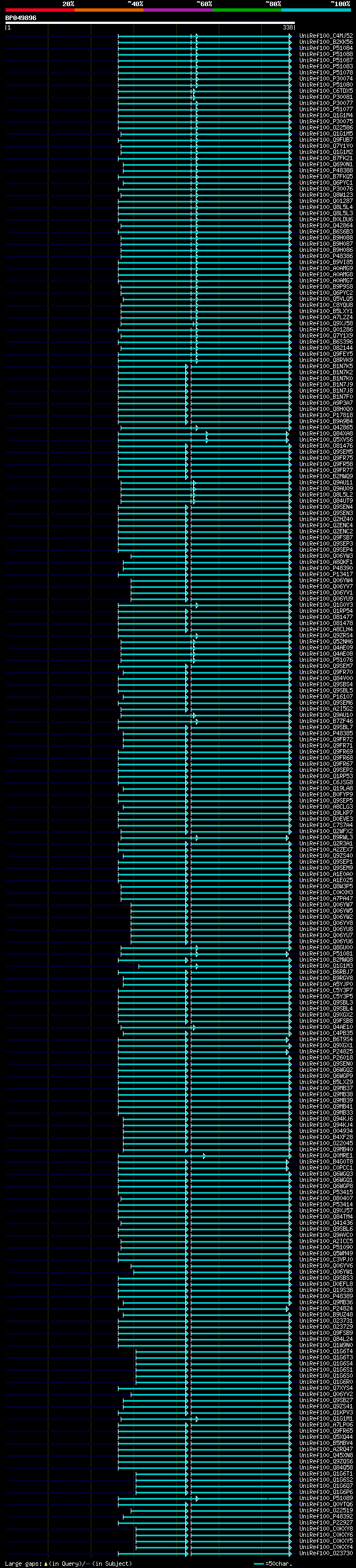Select hit UniRef100_C4MJ52
The image size is (356, 1568).
coord(326,36)
